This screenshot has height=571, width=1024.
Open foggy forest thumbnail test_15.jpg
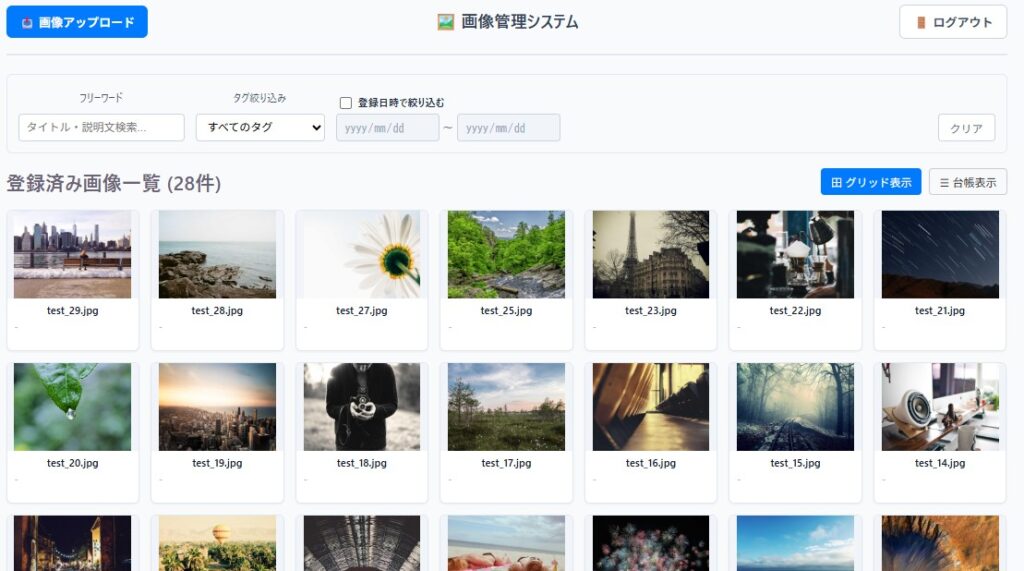(x=795, y=407)
